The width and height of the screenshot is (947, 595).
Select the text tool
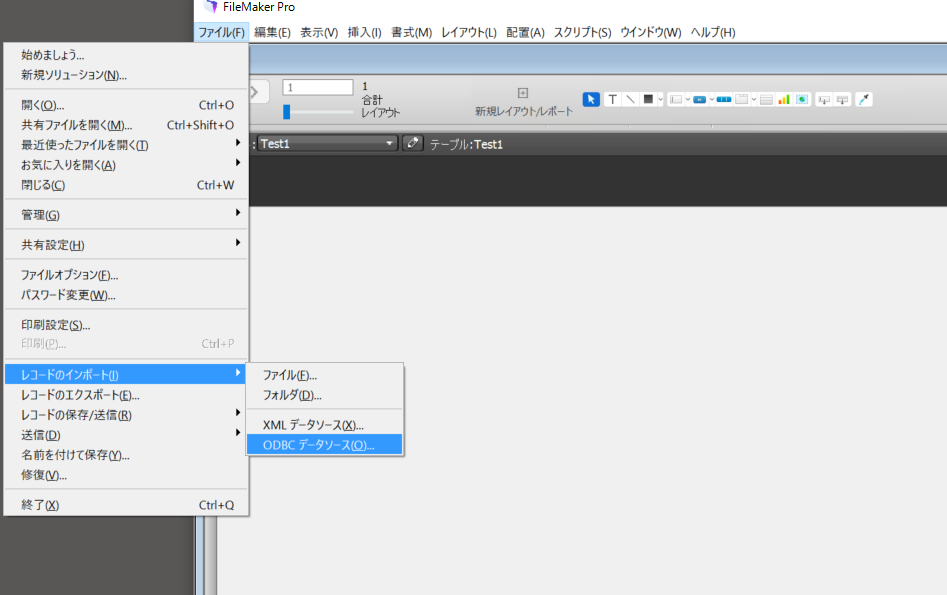612,99
